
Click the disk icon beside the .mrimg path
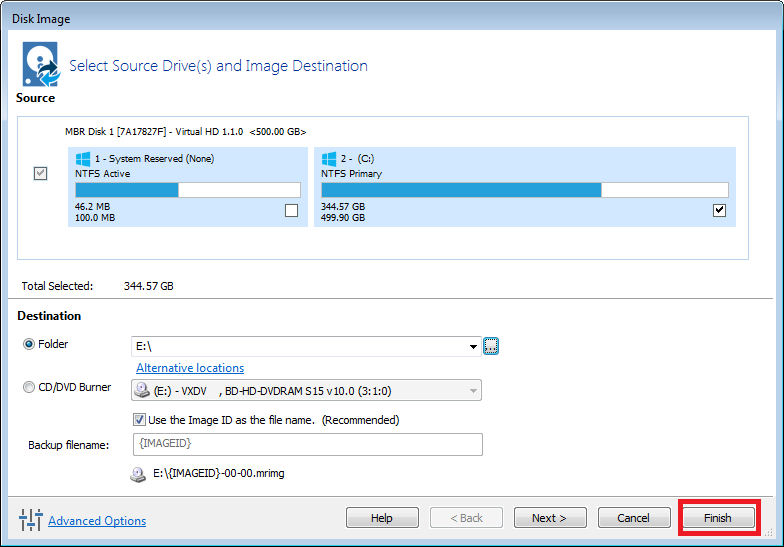pos(138,474)
